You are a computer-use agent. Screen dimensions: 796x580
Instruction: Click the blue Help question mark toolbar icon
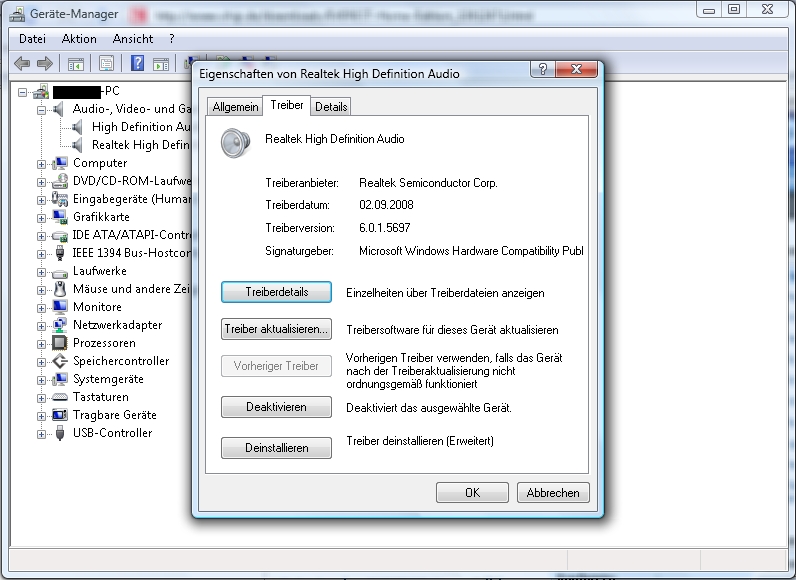[137, 63]
